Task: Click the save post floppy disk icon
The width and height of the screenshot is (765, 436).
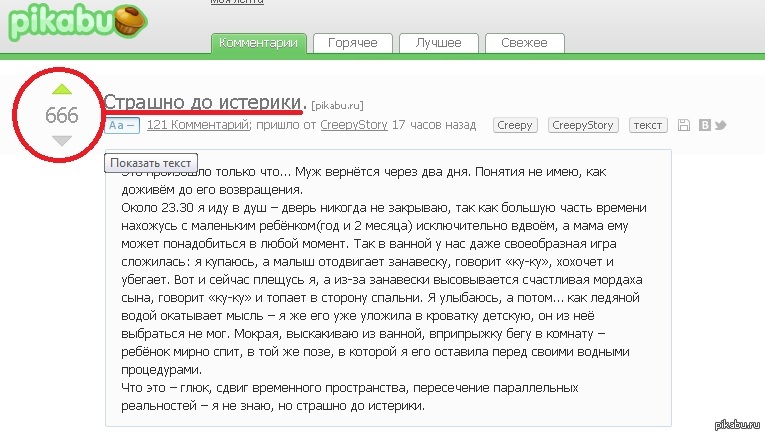Action: pyautogui.click(x=684, y=126)
